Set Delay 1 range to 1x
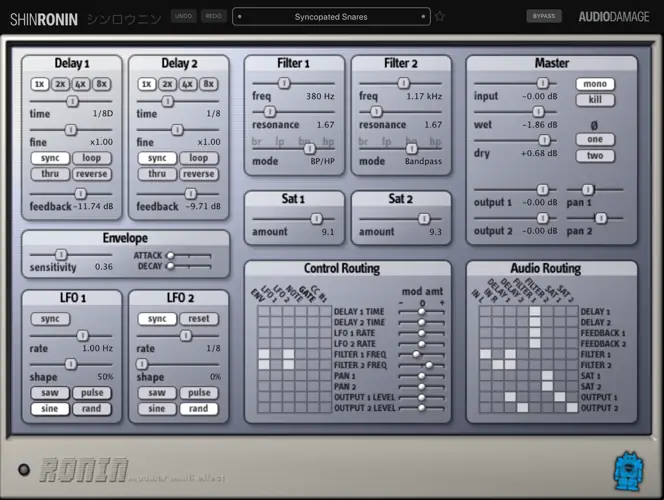664x500 pixels. (x=39, y=84)
